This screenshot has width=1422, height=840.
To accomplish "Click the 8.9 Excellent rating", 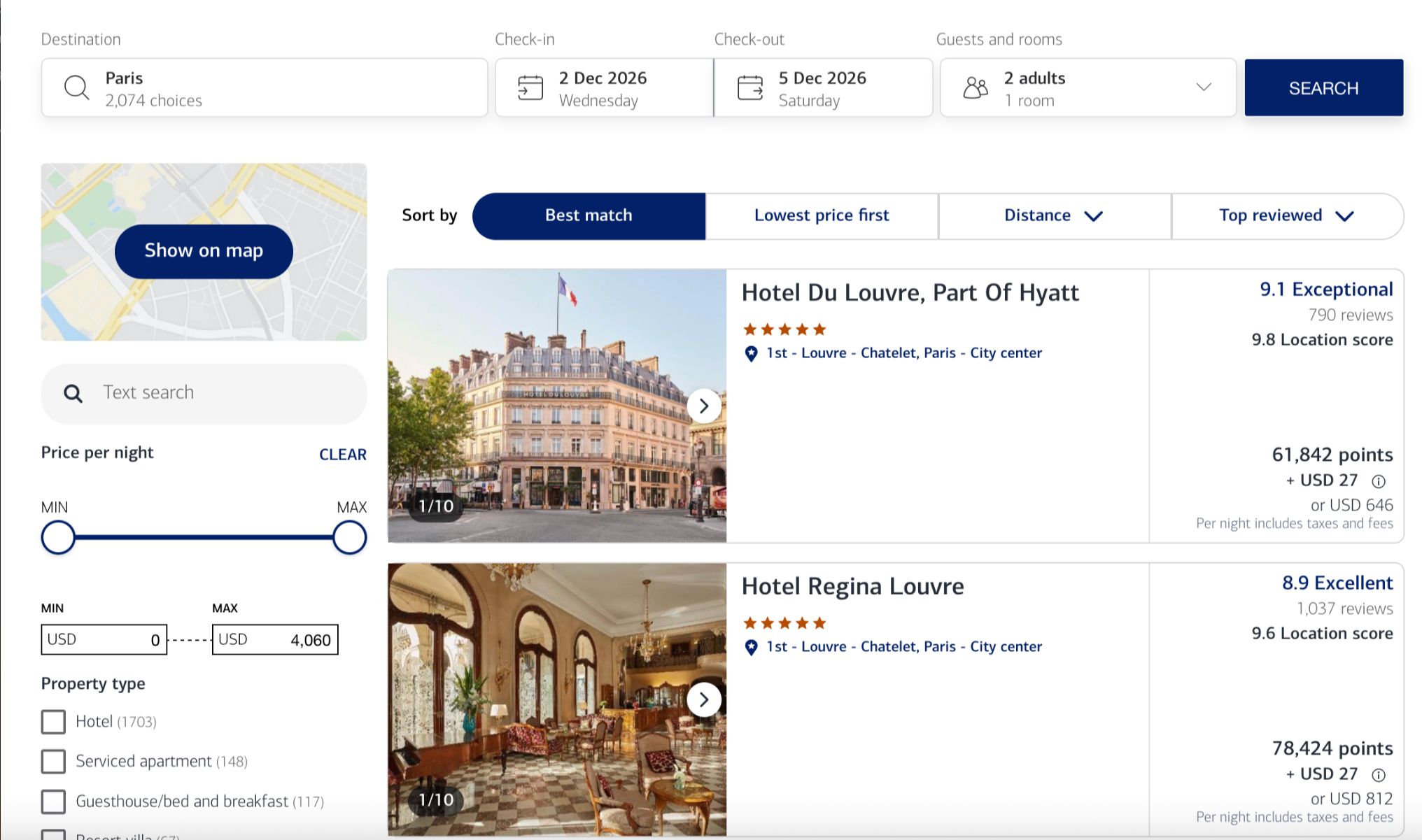I will [x=1337, y=583].
